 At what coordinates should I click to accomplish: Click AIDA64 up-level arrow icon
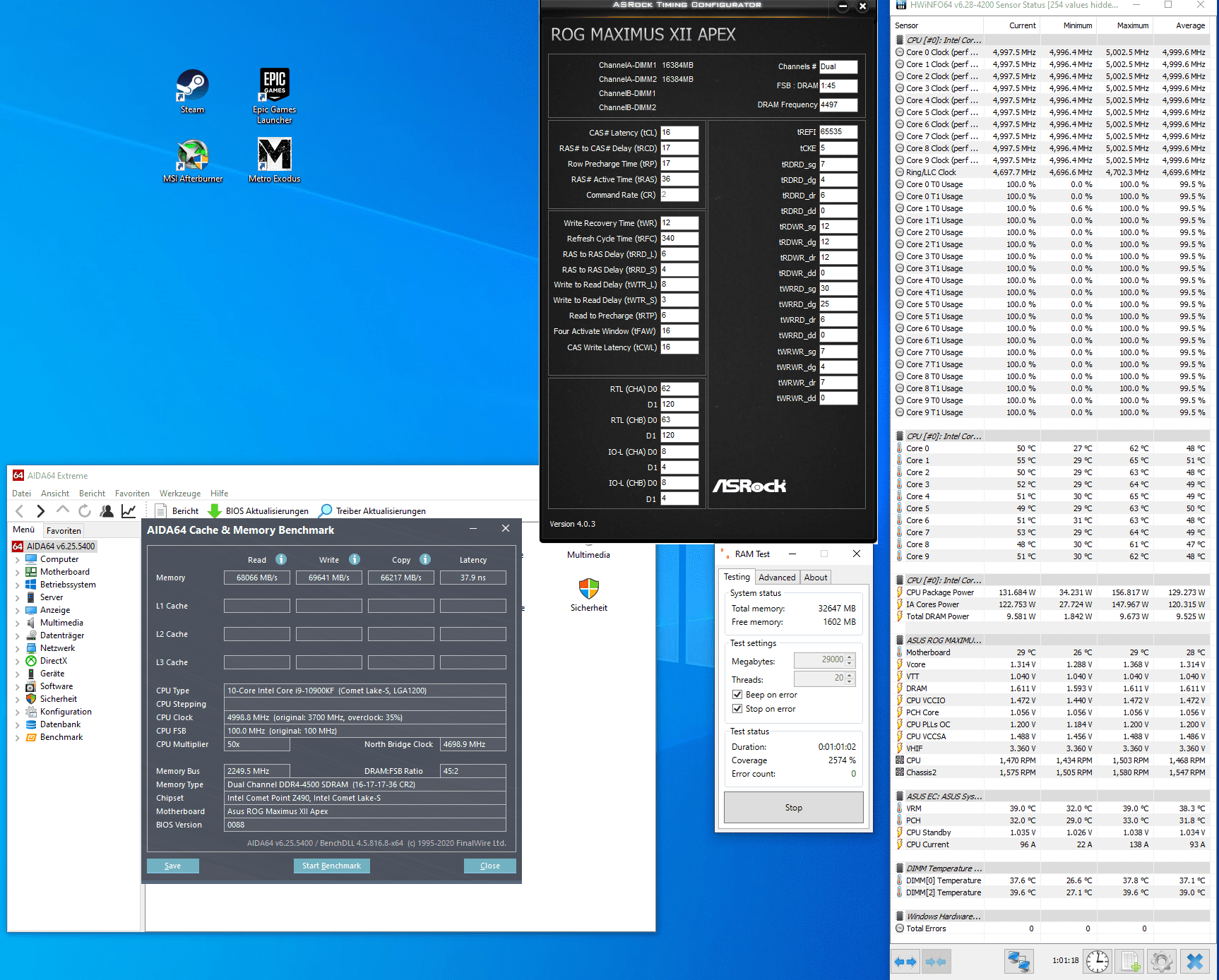62,510
